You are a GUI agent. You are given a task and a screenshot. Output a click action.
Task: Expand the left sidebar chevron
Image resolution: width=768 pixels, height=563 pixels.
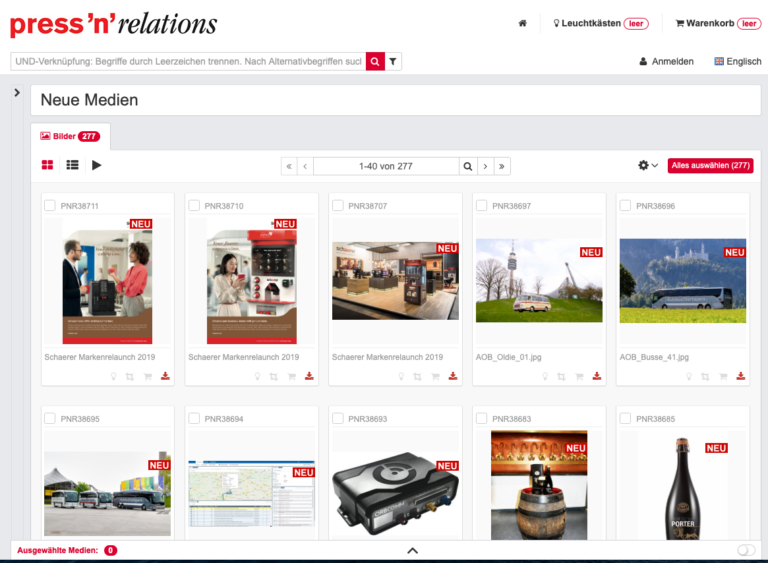click(x=17, y=92)
